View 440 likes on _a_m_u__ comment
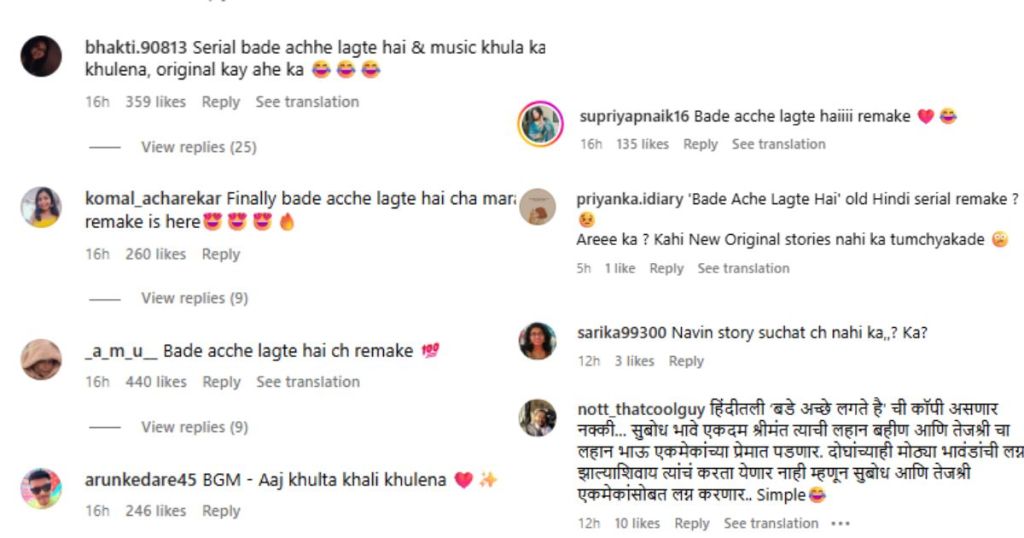The height and width of the screenshot is (538, 1024). click(156, 382)
